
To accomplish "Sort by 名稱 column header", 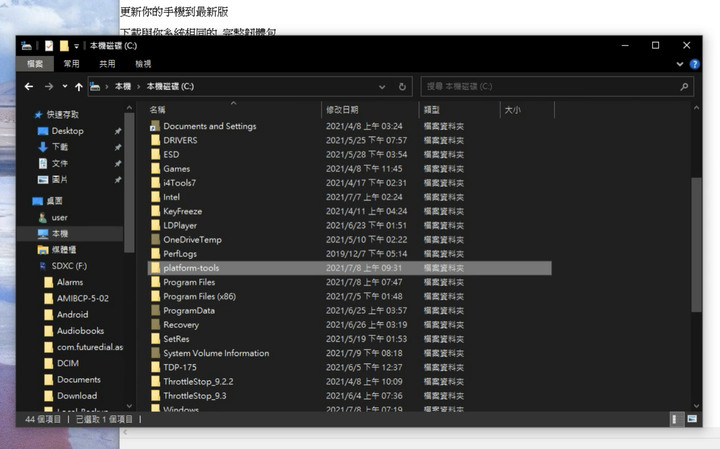I will tap(158, 110).
